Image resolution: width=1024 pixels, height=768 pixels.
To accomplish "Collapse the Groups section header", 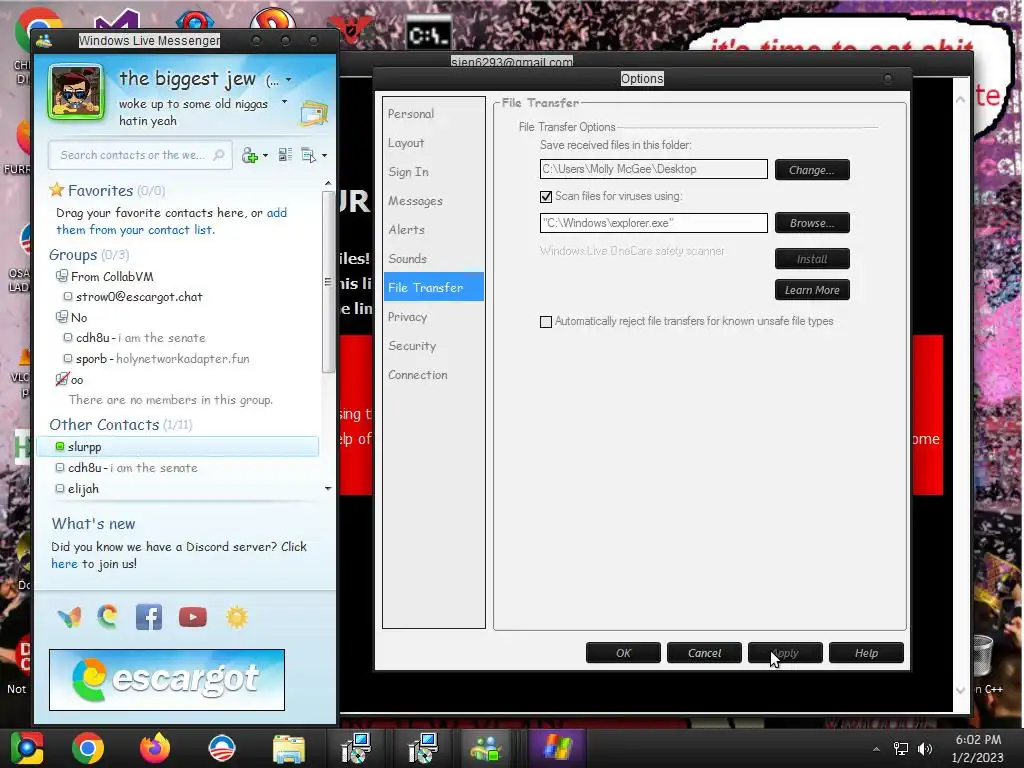I will point(89,255).
